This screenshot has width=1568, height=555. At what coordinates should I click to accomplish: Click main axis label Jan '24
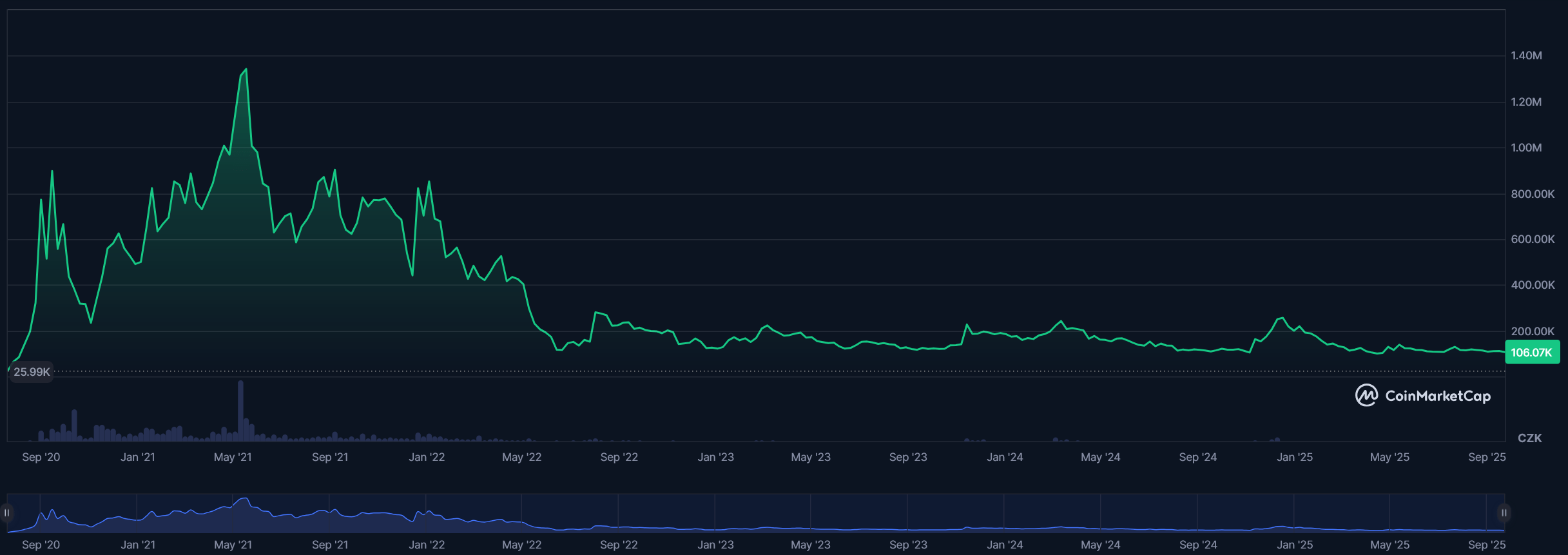coord(1005,457)
